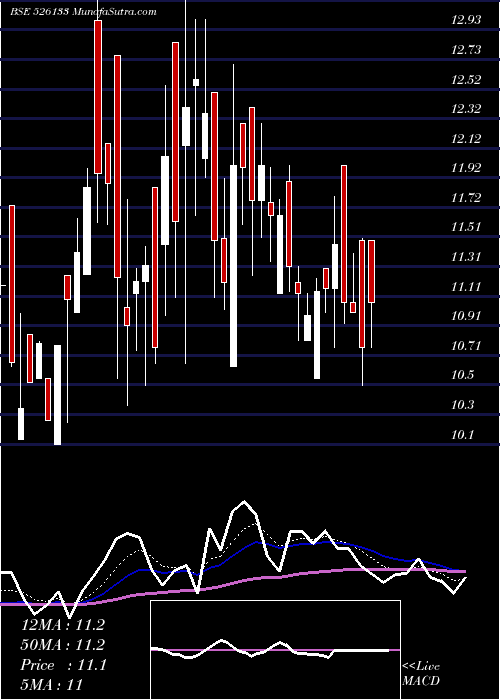The height and width of the screenshot is (700, 500).
Task: Click the <<Live MACD label
Action: (421, 674)
